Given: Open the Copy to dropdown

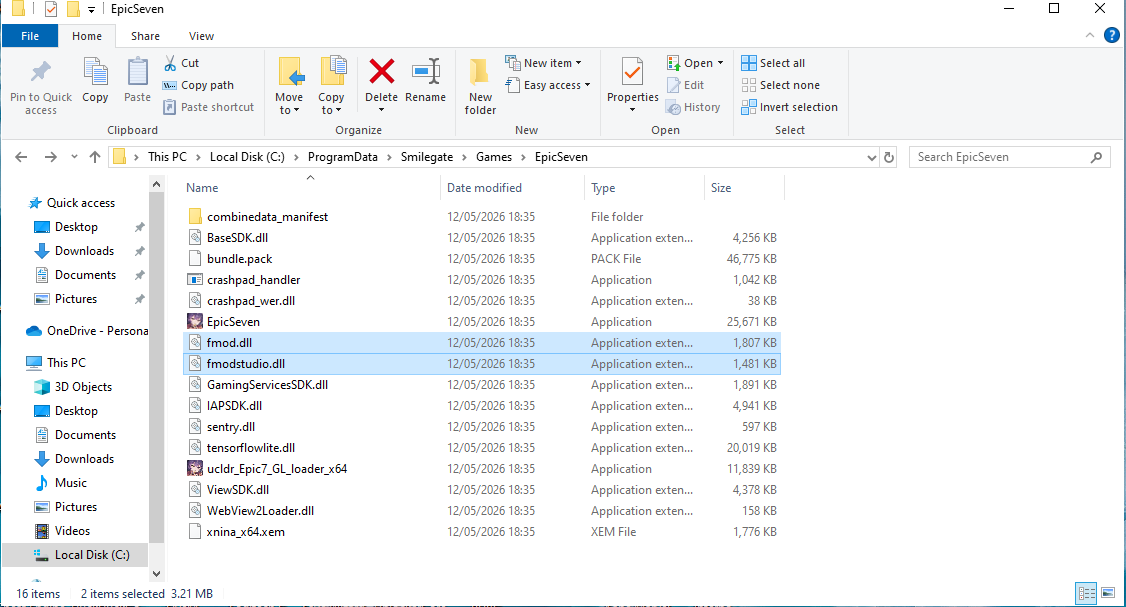Looking at the screenshot, I should [x=331, y=110].
